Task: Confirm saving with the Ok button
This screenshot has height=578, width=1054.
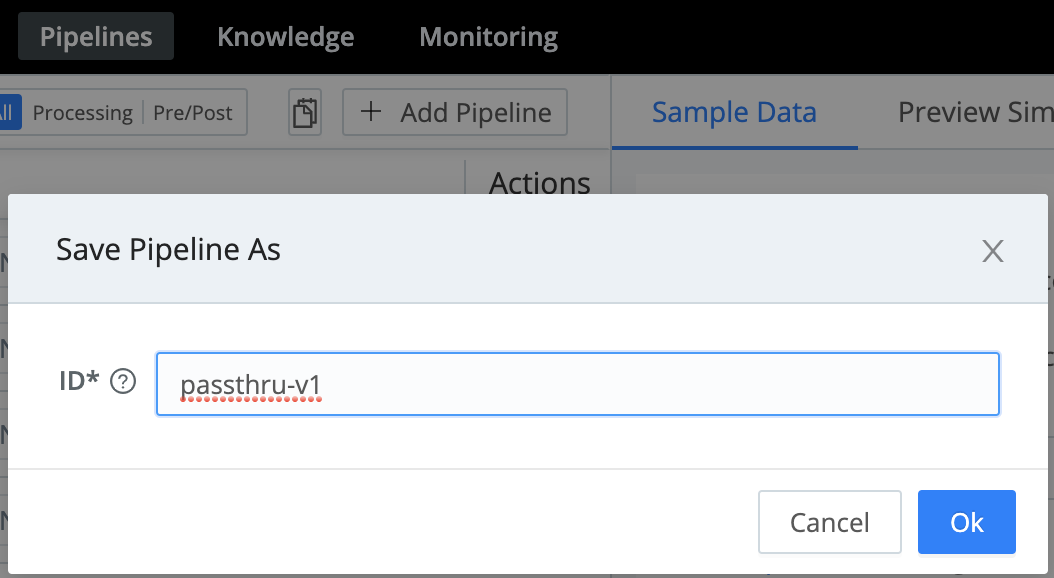Action: 966,522
